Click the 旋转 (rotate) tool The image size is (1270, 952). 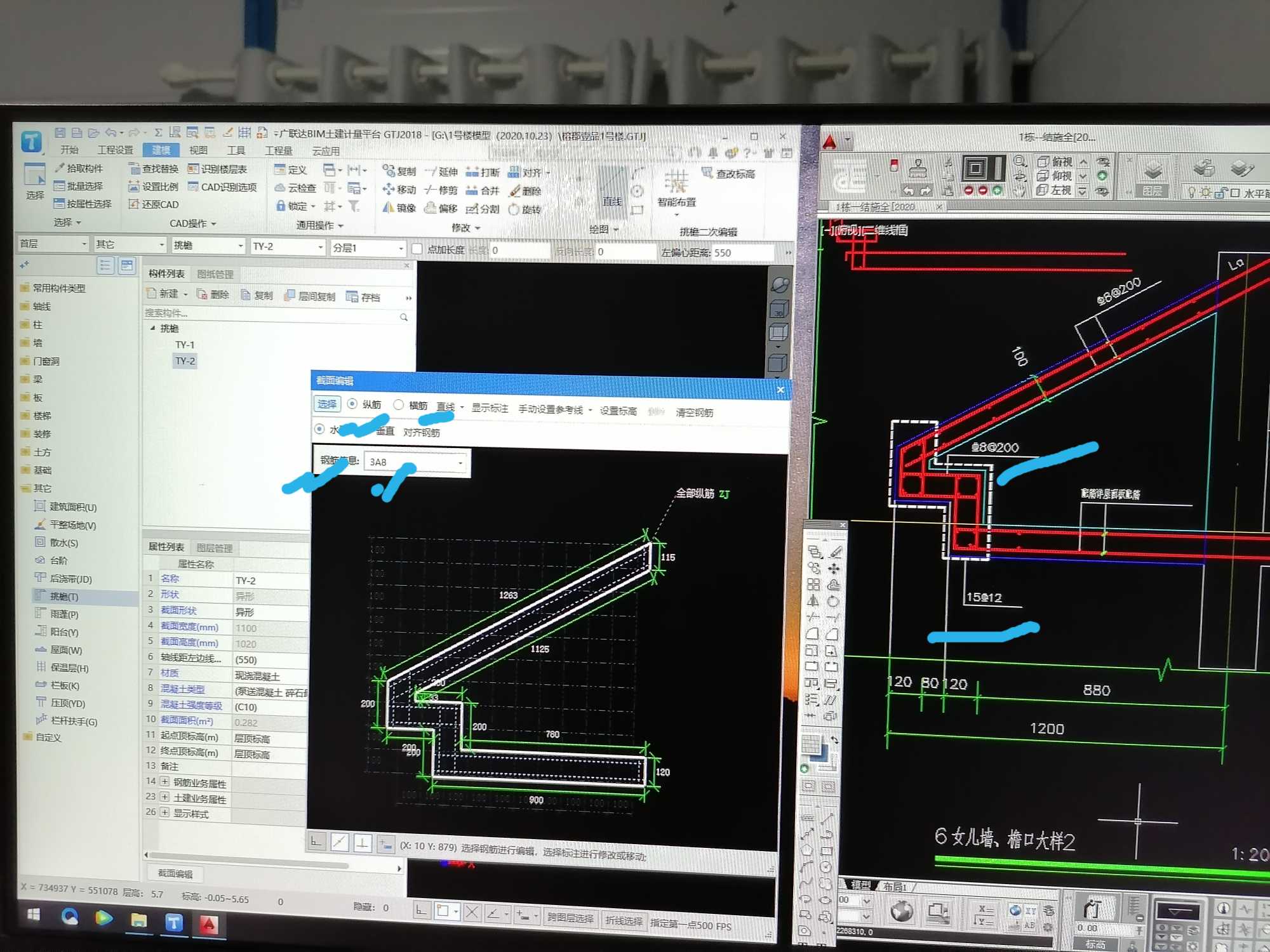525,209
